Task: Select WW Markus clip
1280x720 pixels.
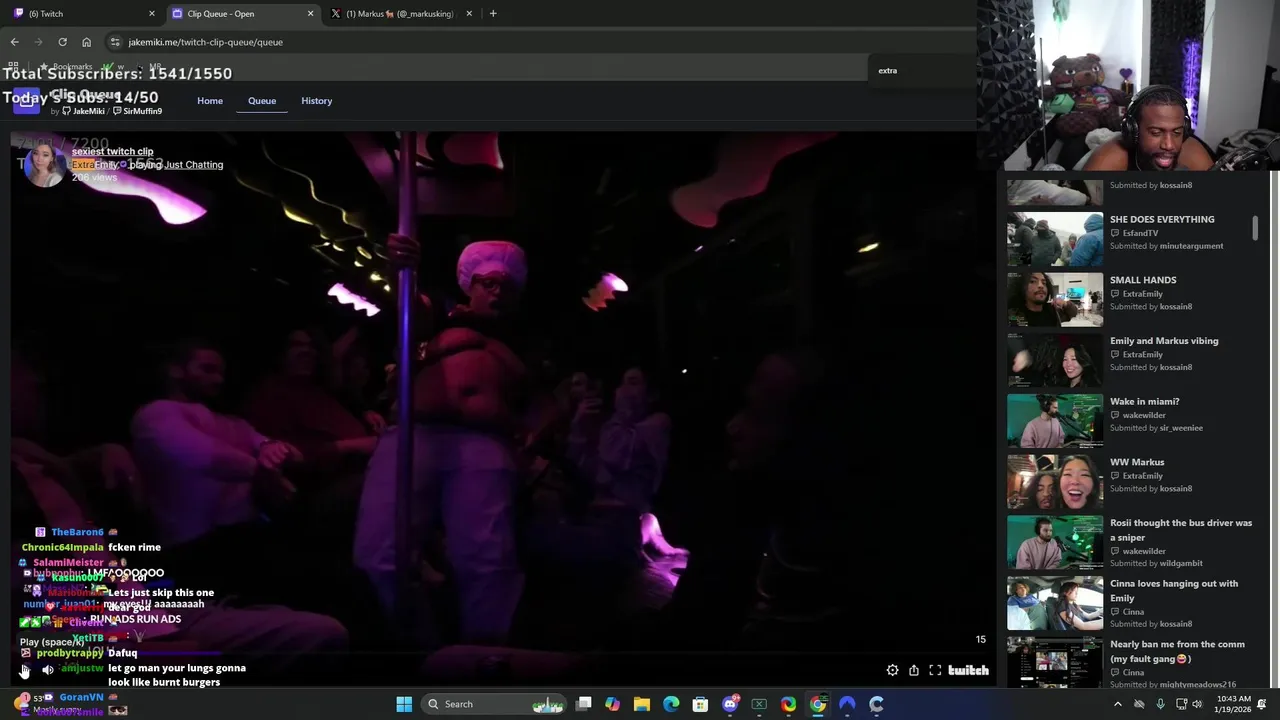Action: (x=1137, y=462)
